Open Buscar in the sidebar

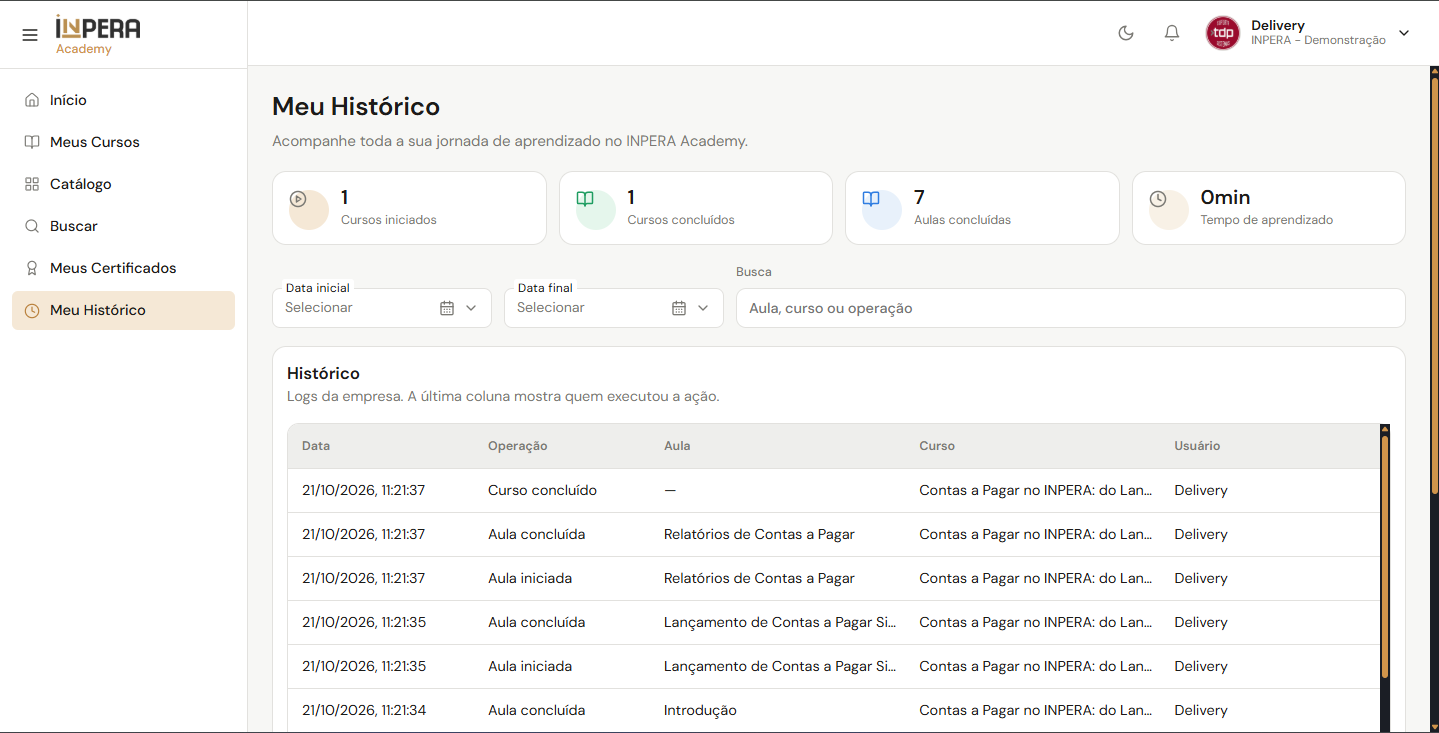123,226
